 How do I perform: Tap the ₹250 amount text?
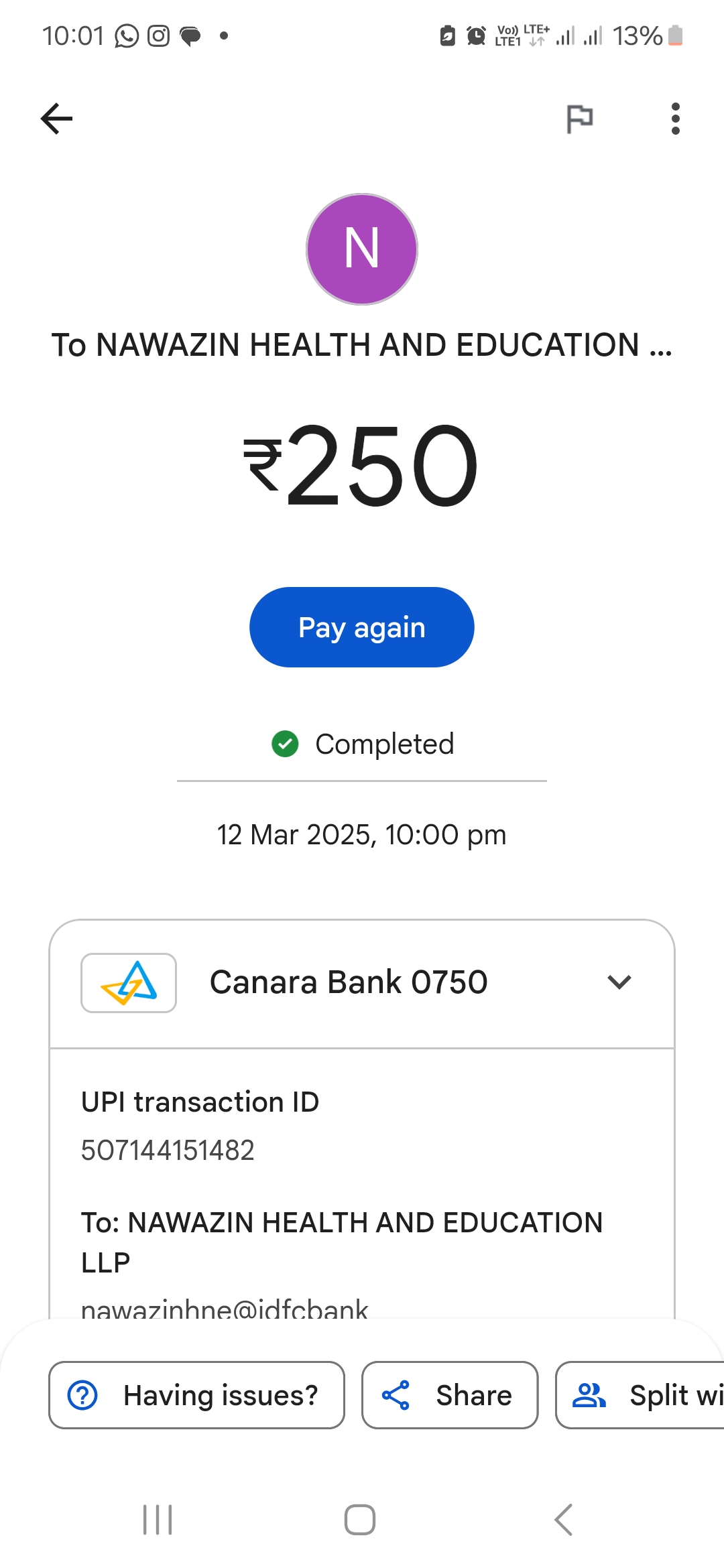coord(362,465)
